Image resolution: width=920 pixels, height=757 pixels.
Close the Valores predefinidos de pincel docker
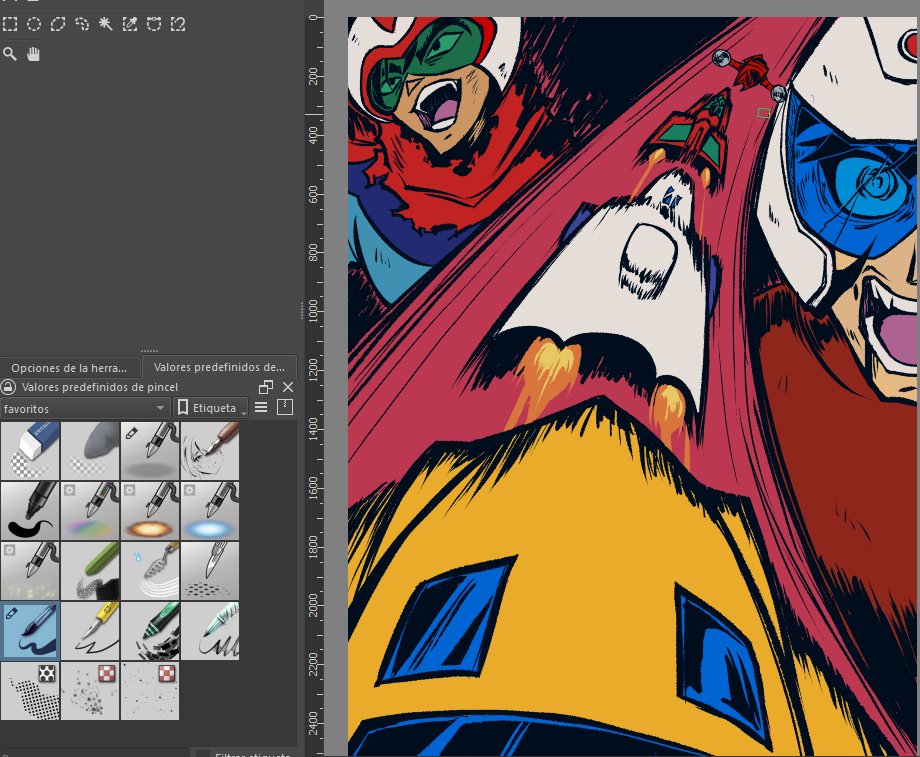288,387
